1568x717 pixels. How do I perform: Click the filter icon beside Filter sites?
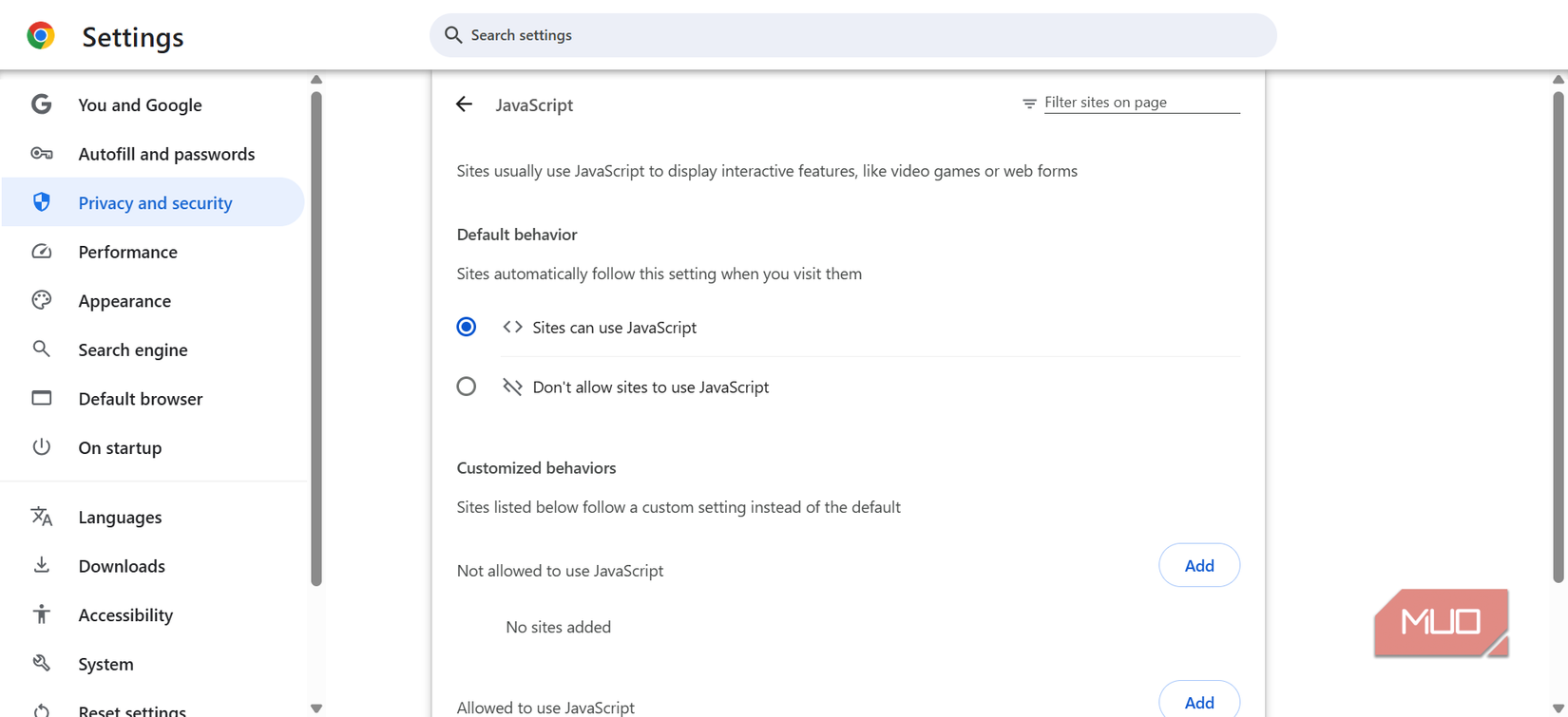1029,104
